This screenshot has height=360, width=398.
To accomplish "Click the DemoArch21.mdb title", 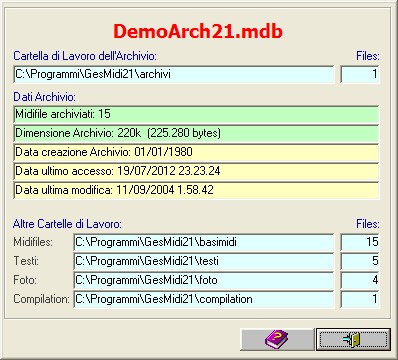I will (x=198, y=31).
